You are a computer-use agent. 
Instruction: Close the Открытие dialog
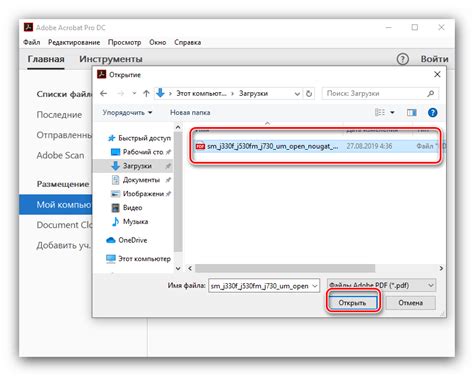click(x=437, y=74)
